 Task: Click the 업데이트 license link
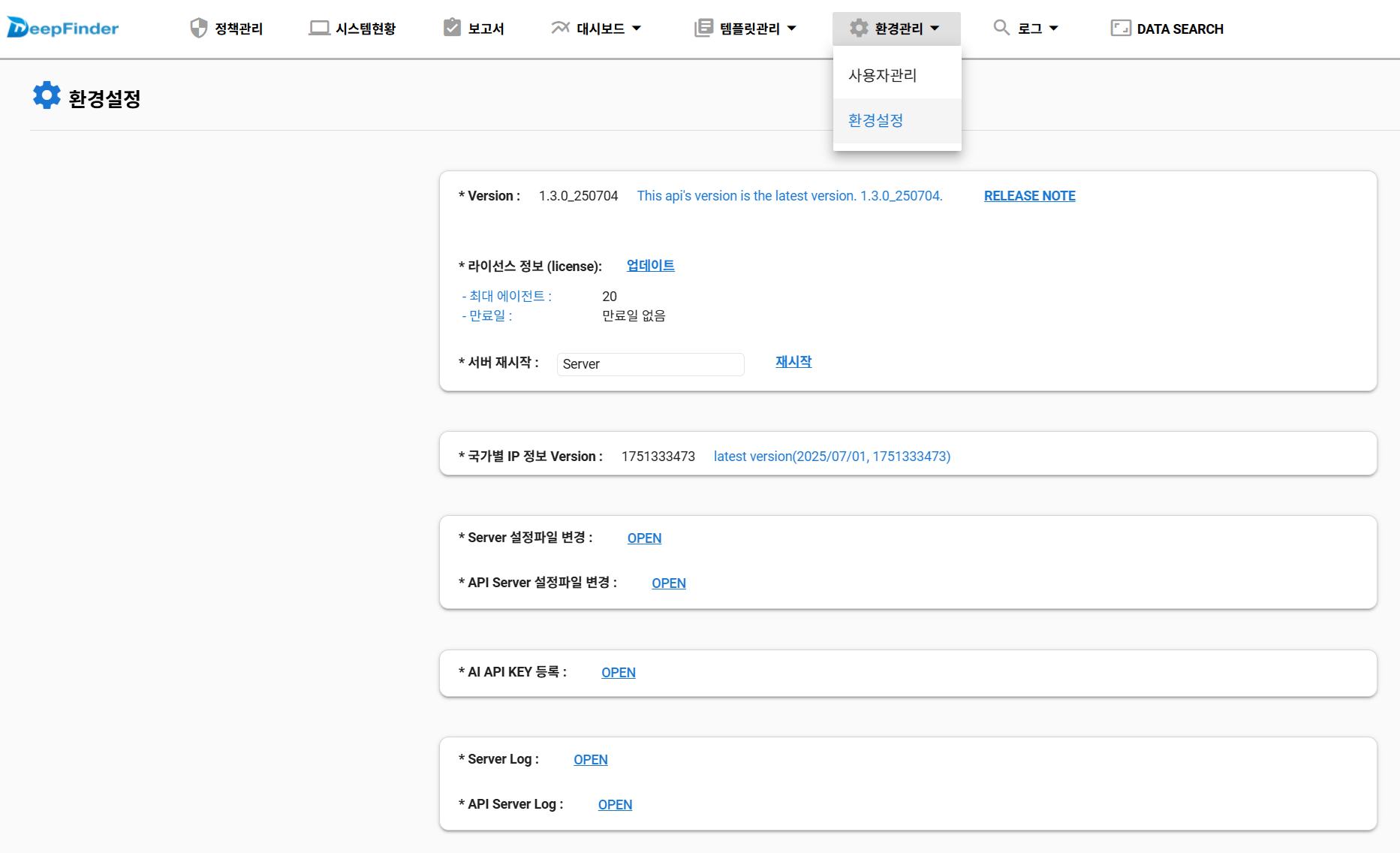point(651,266)
